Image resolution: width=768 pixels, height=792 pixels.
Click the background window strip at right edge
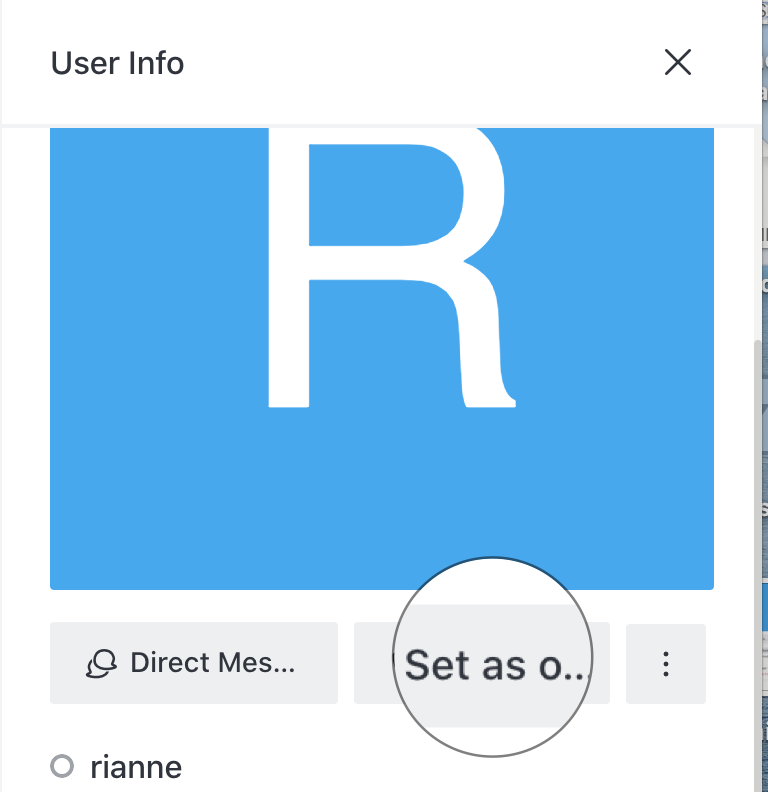tap(764, 400)
